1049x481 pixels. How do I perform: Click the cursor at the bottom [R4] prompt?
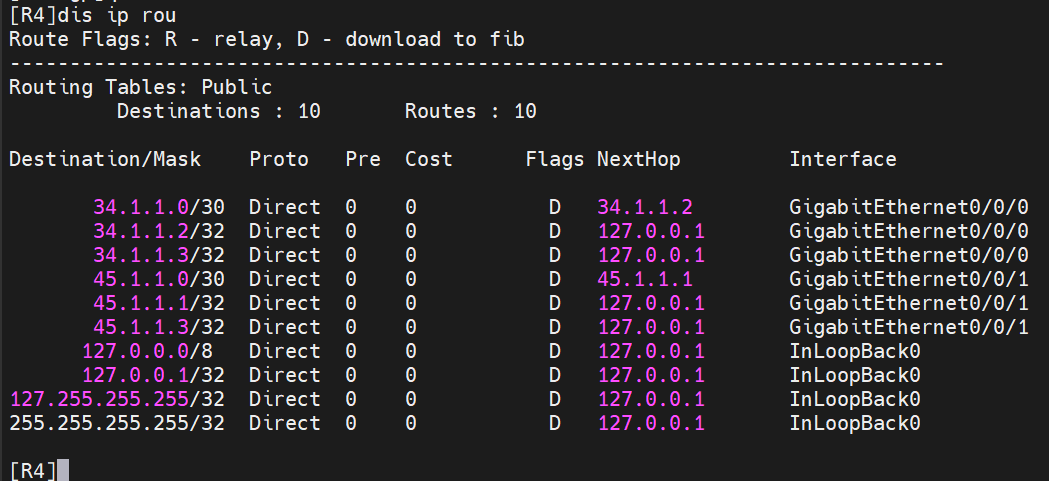click(63, 470)
